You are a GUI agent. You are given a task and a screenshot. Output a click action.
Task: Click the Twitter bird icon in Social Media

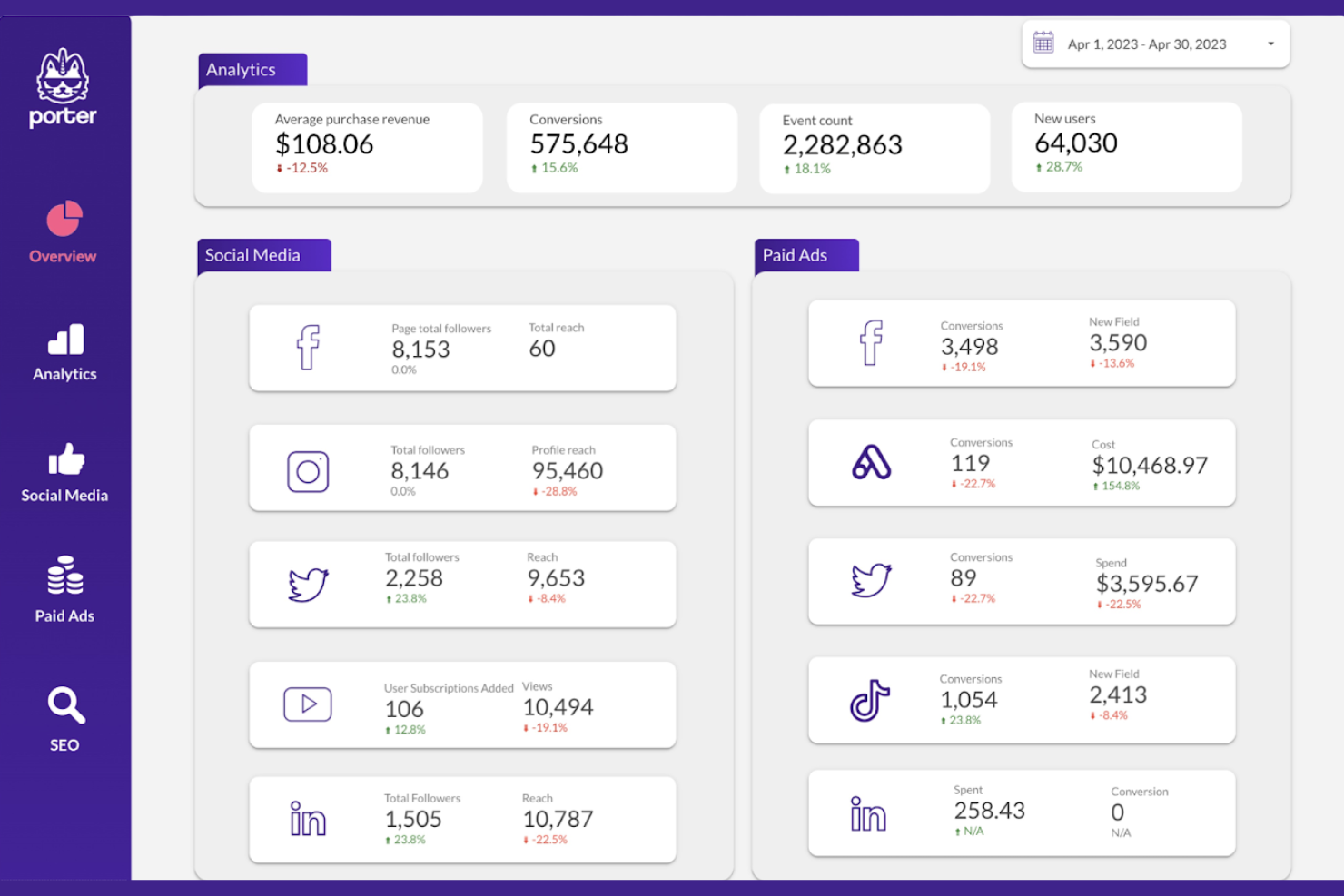point(309,582)
